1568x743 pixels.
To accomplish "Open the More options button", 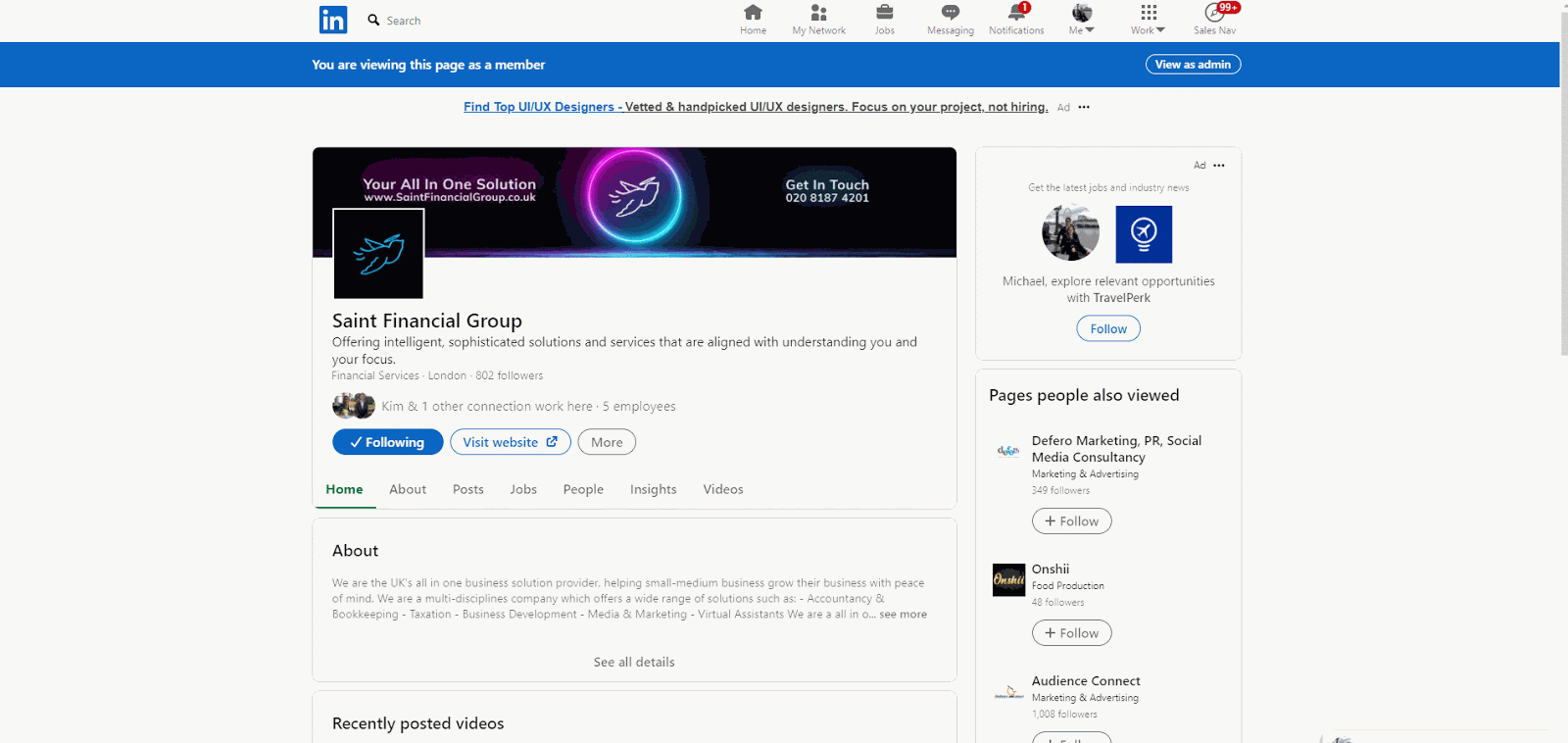I will click(607, 442).
